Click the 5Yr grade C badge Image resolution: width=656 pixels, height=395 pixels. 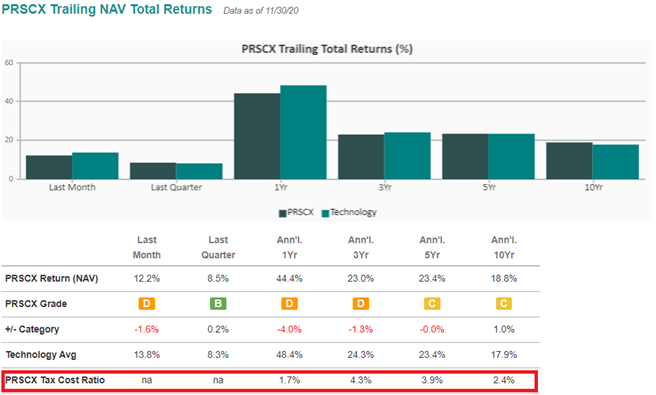[x=432, y=304]
